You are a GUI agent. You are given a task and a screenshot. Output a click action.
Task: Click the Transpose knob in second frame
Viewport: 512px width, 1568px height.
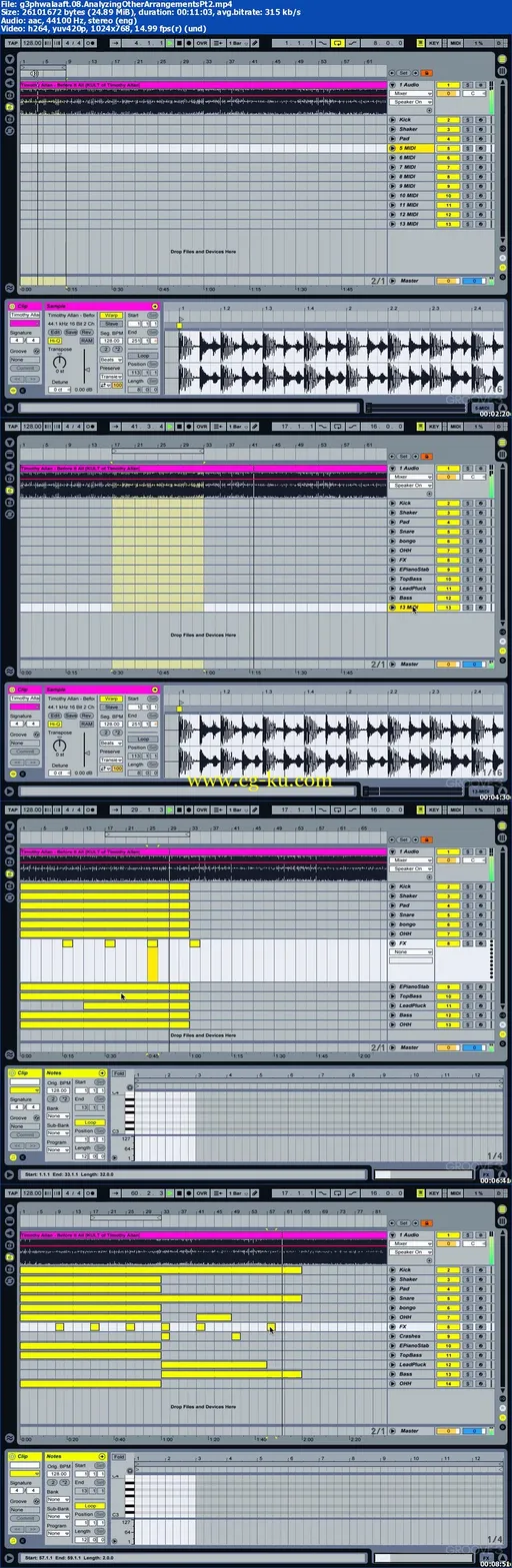(59, 745)
